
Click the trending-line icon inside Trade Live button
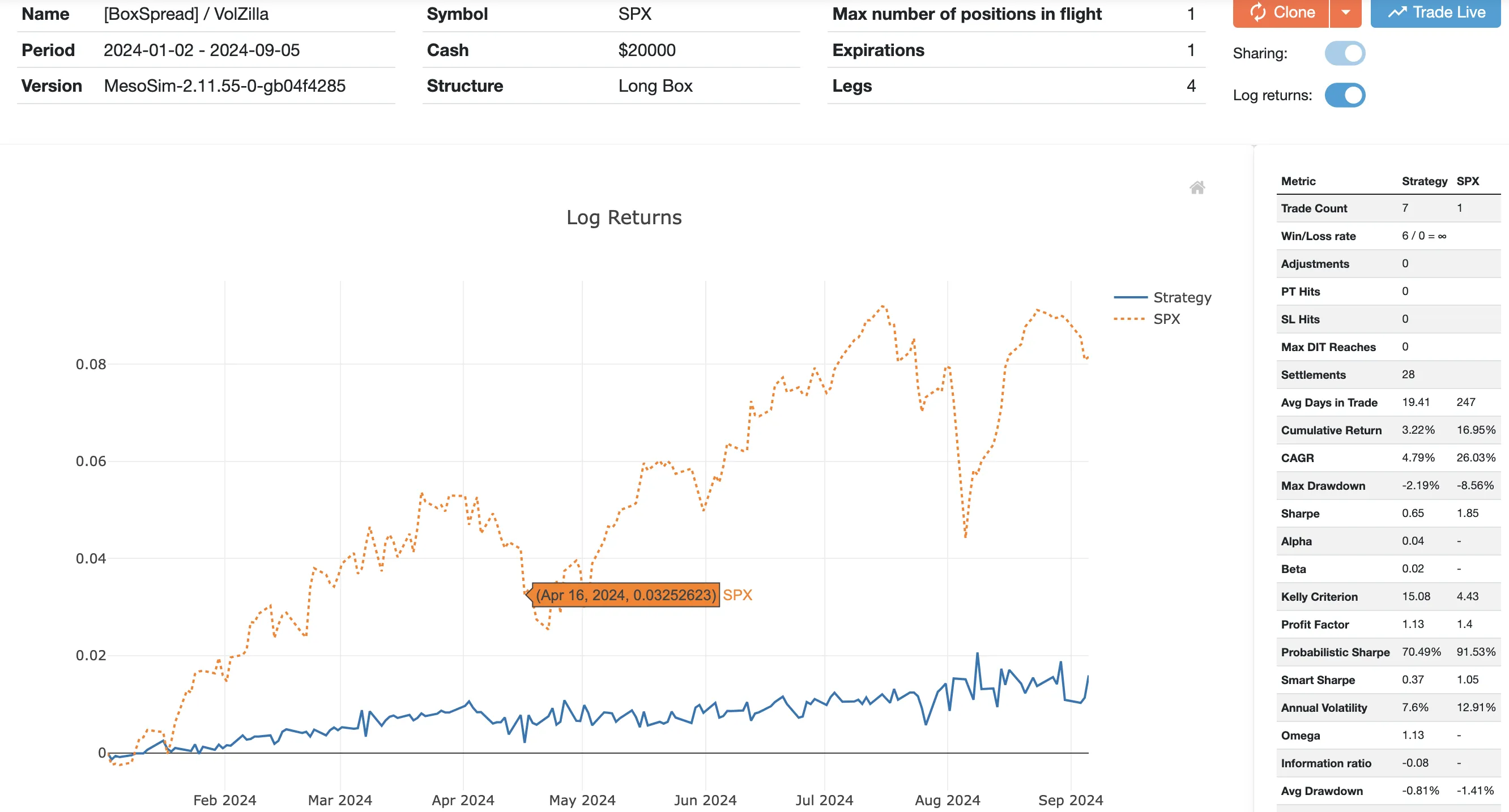coord(1399,12)
